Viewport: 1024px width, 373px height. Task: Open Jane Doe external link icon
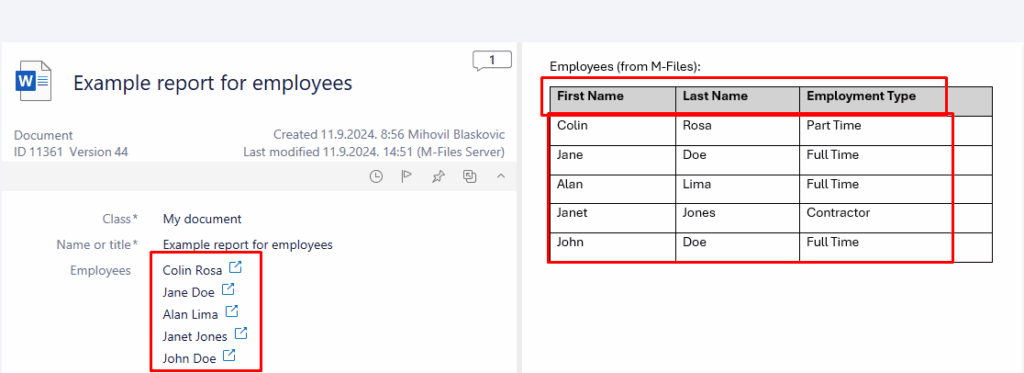coord(228,289)
